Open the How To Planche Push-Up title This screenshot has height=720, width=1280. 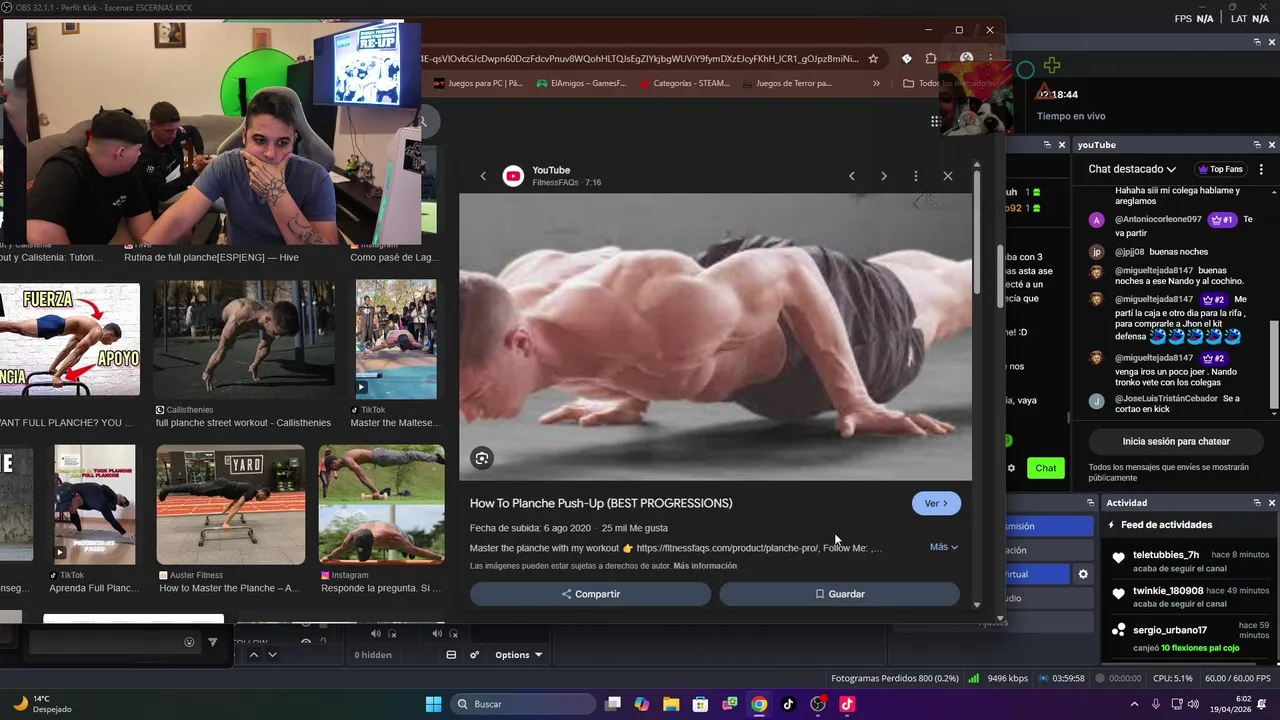601,503
